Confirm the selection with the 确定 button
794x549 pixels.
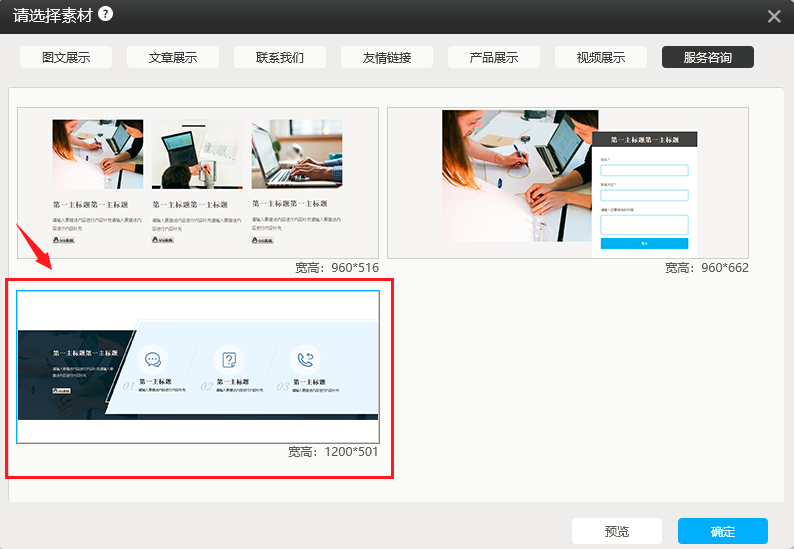722,531
